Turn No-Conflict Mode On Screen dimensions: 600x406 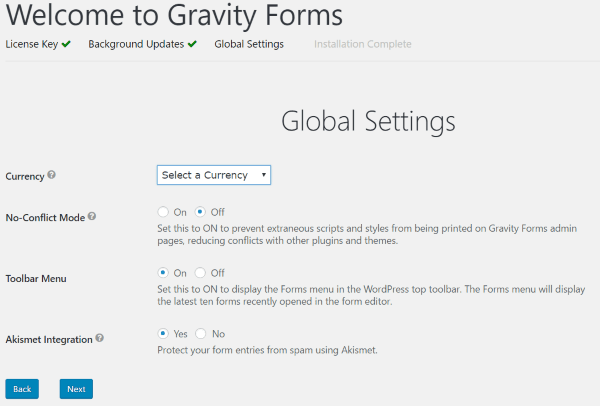(x=163, y=212)
